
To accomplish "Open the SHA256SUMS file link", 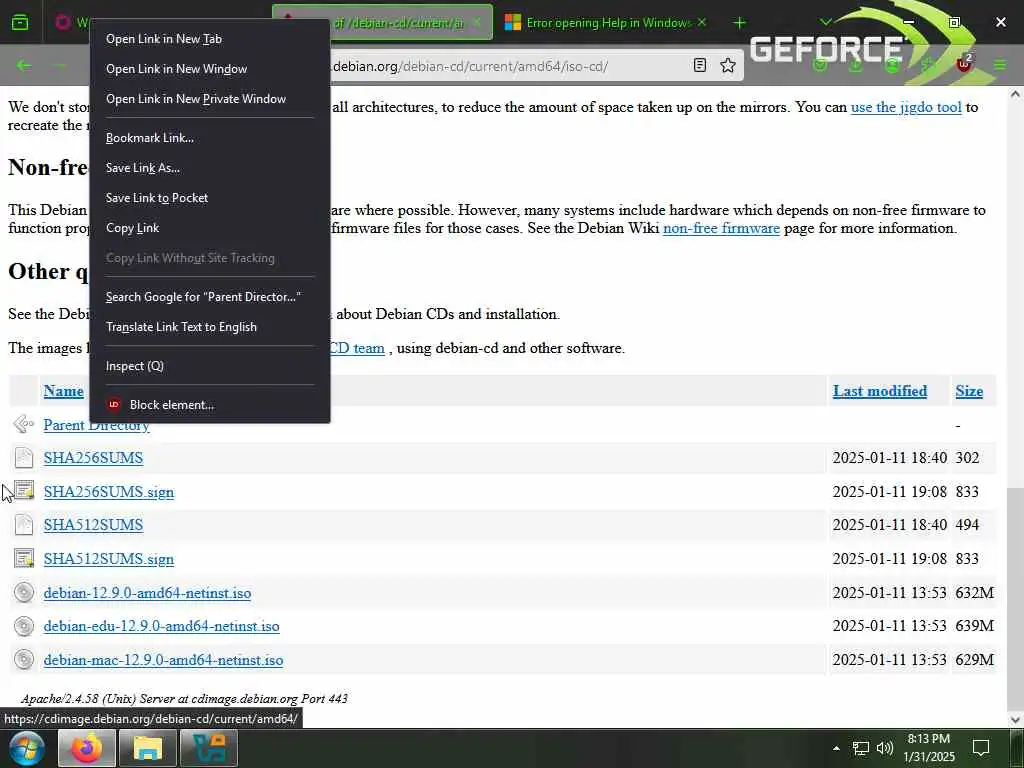I will click(x=93, y=458).
